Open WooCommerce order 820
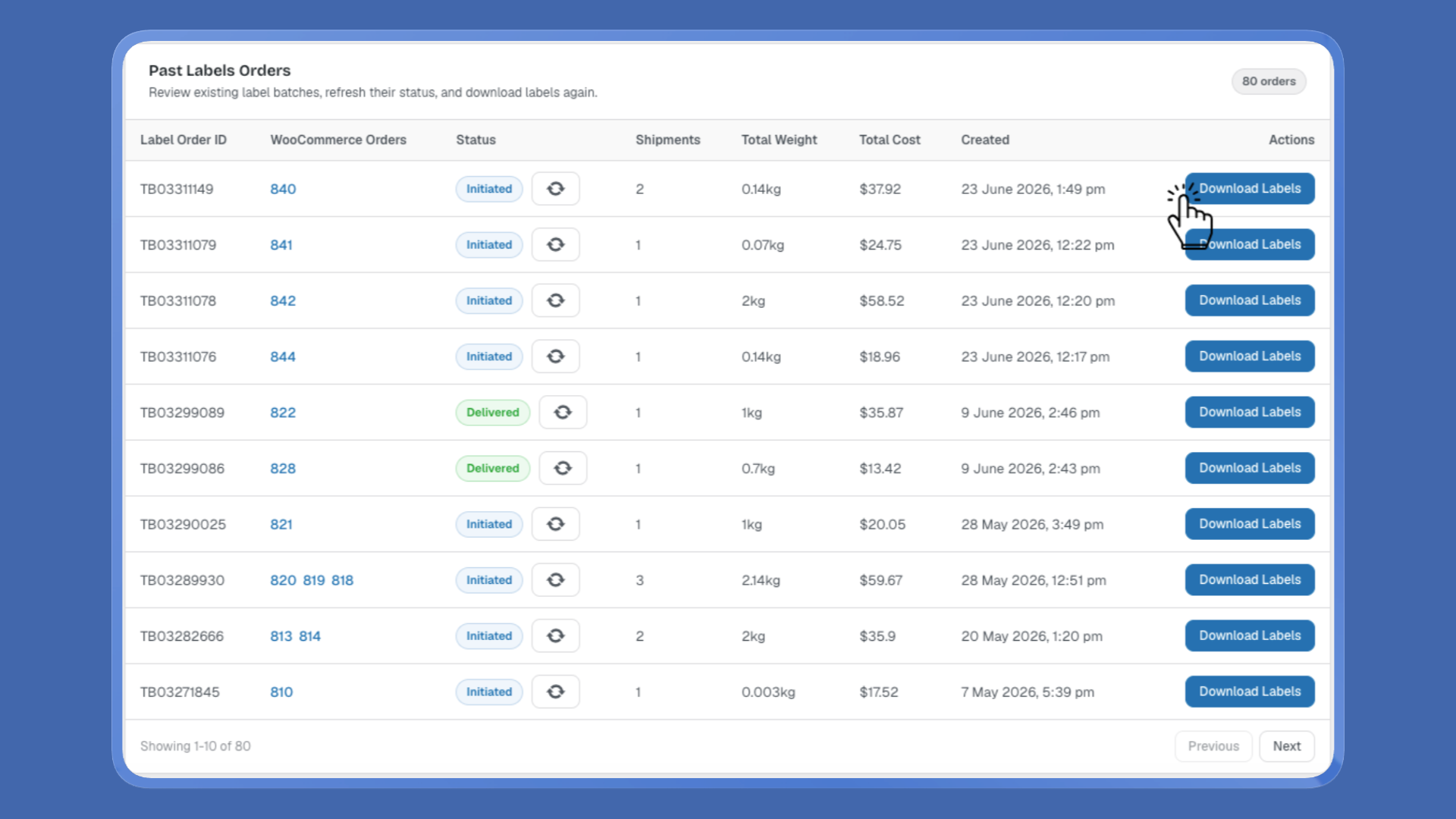This screenshot has width=1456, height=819. tap(283, 580)
